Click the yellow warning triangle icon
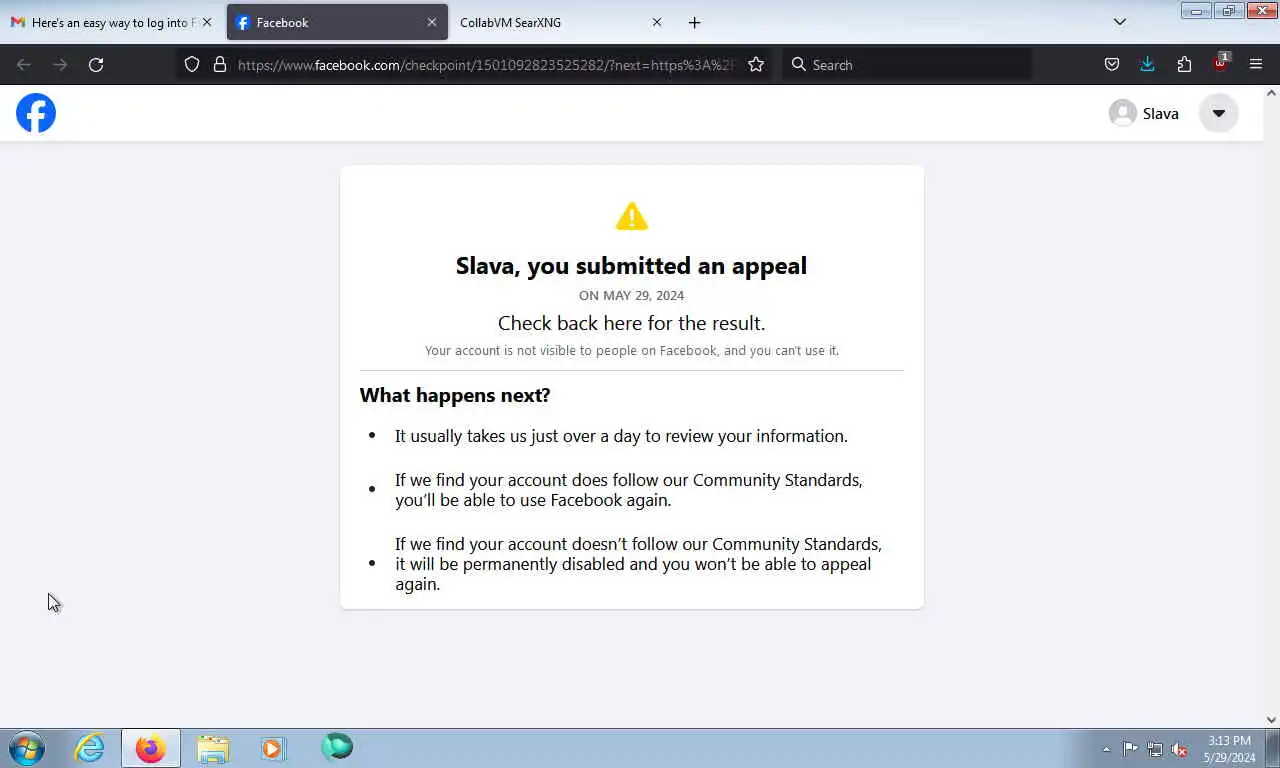Viewport: 1280px width, 768px height. pos(632,216)
